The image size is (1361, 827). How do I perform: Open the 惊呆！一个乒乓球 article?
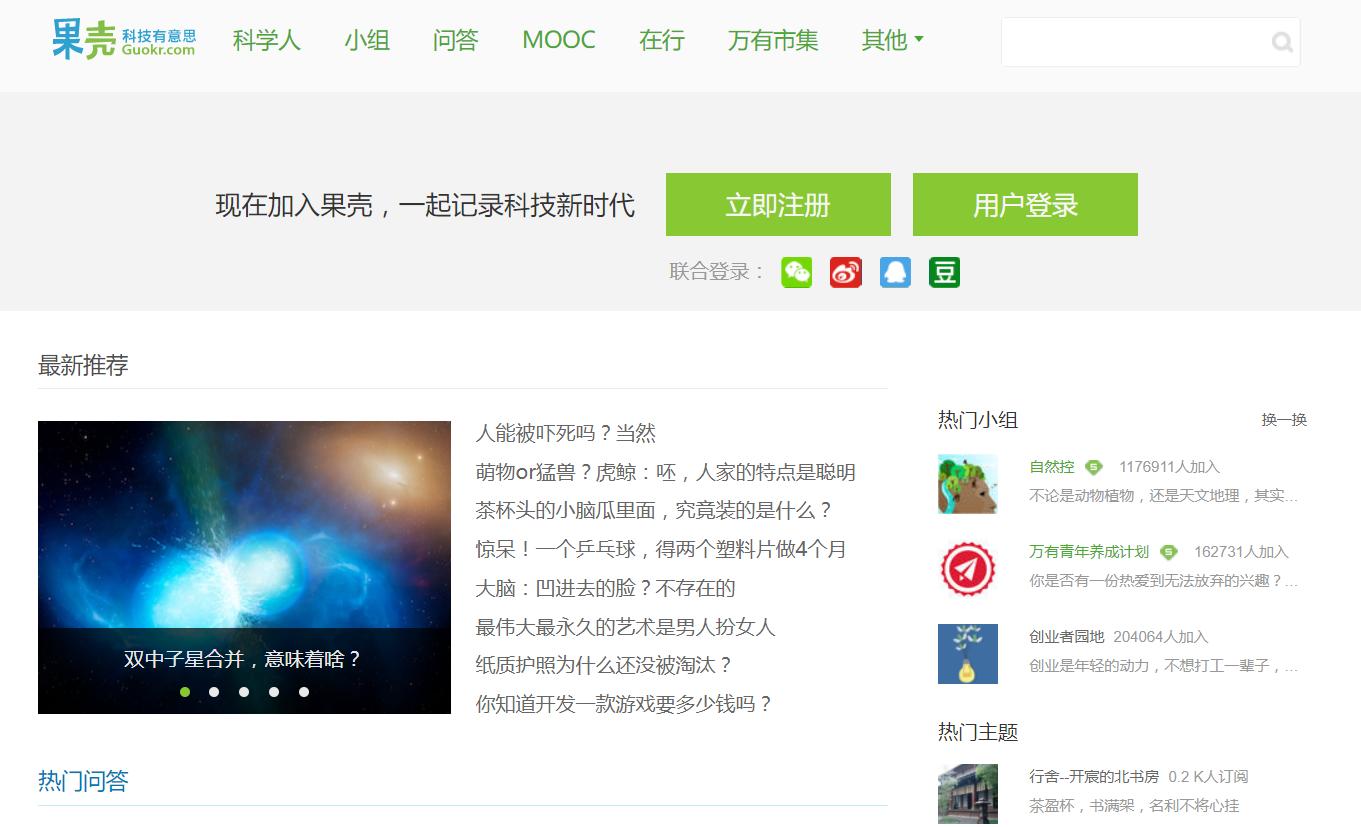[661, 549]
